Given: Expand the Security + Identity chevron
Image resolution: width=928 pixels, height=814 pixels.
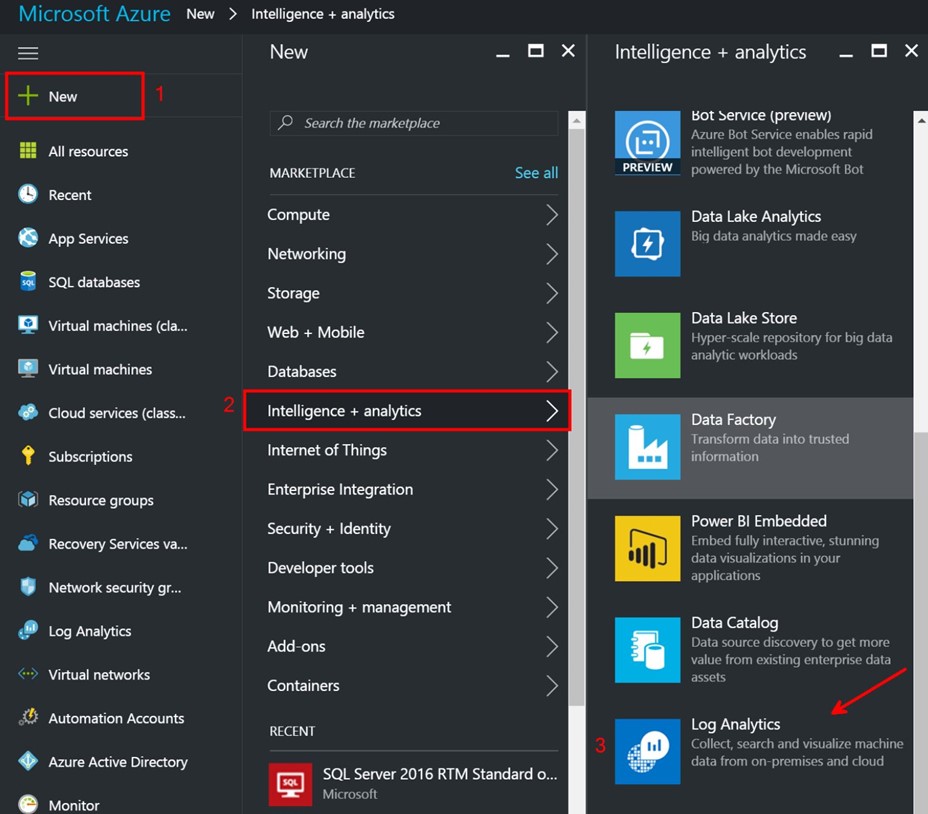Looking at the screenshot, I should (x=552, y=529).
